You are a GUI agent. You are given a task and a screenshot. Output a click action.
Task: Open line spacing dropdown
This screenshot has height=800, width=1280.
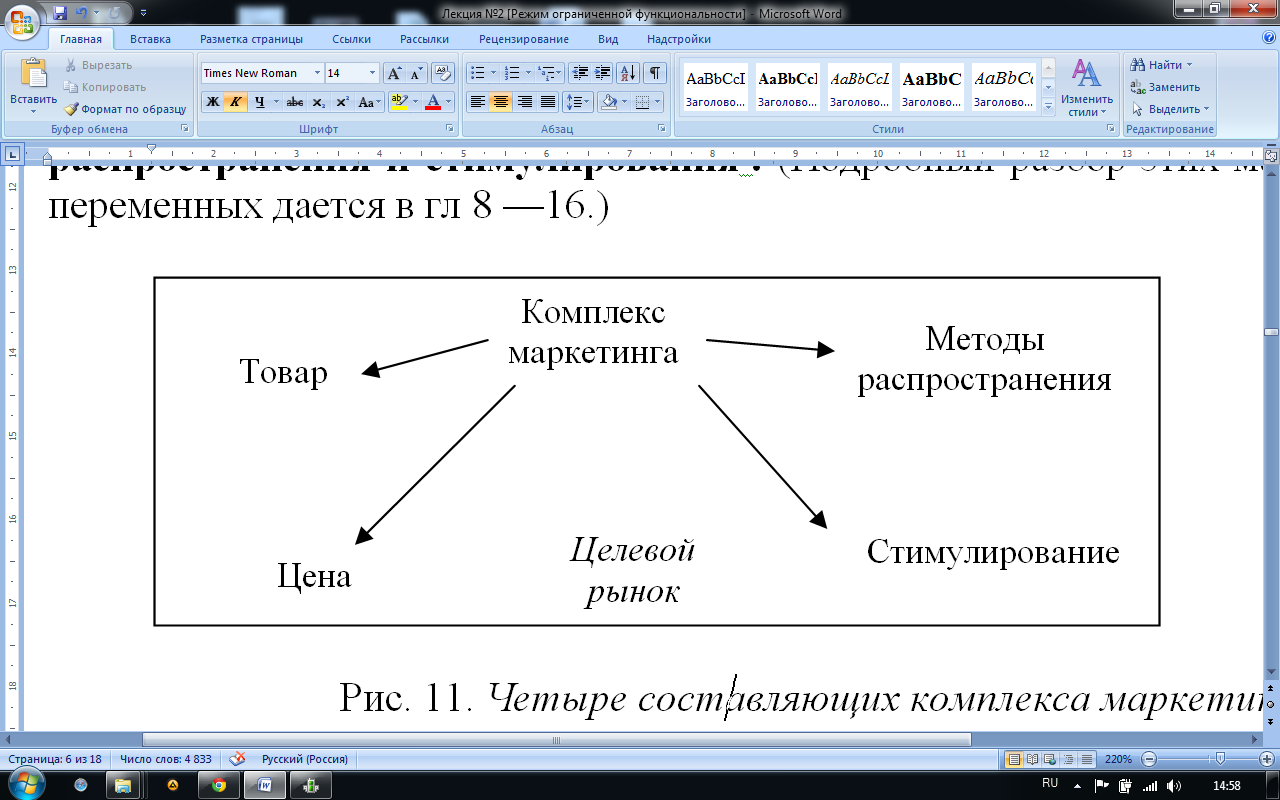(578, 102)
